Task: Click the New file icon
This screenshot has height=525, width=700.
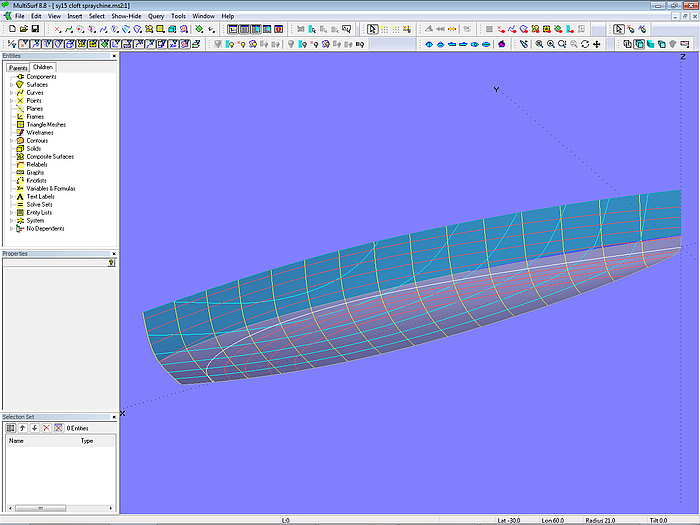Action: tap(11, 29)
